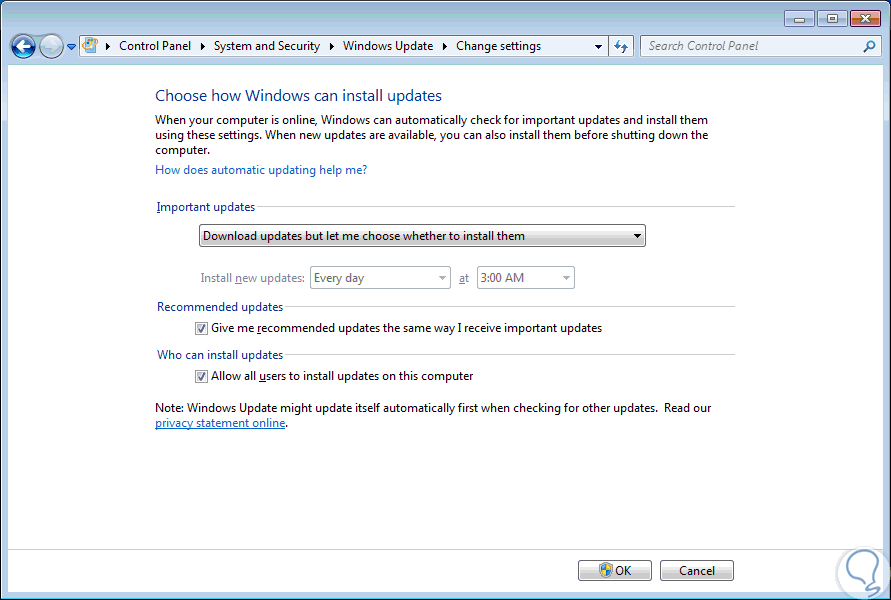The image size is (891, 600).
Task: Close the Change settings window
Action: (865, 19)
